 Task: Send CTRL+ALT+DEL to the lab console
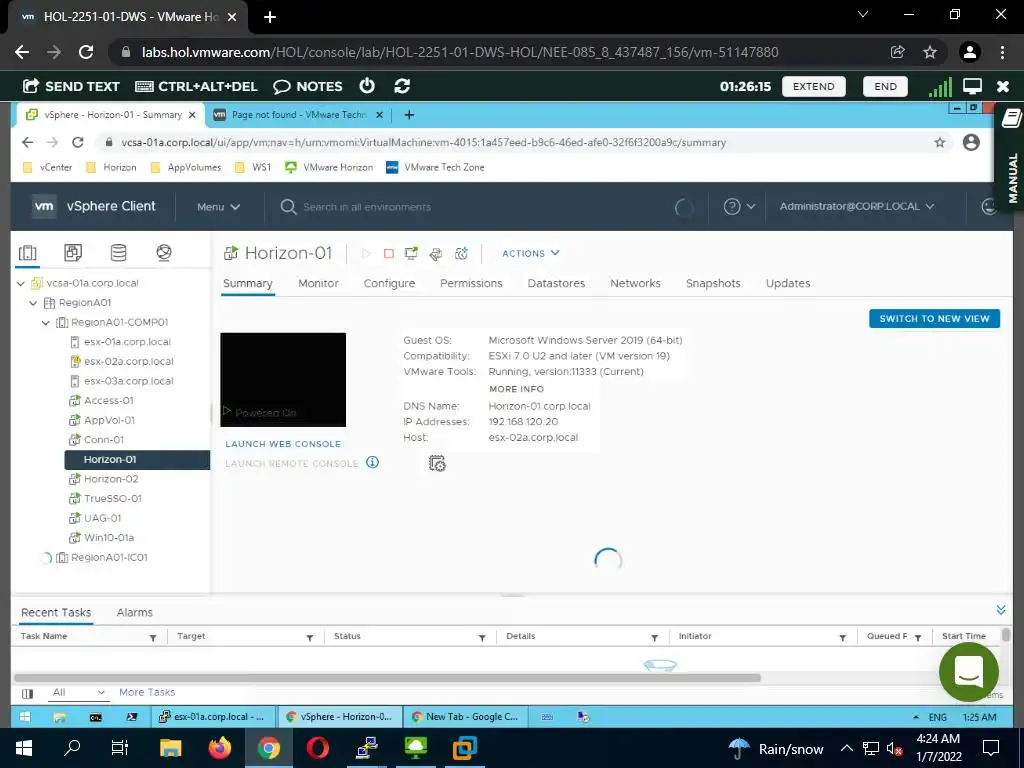coord(196,86)
